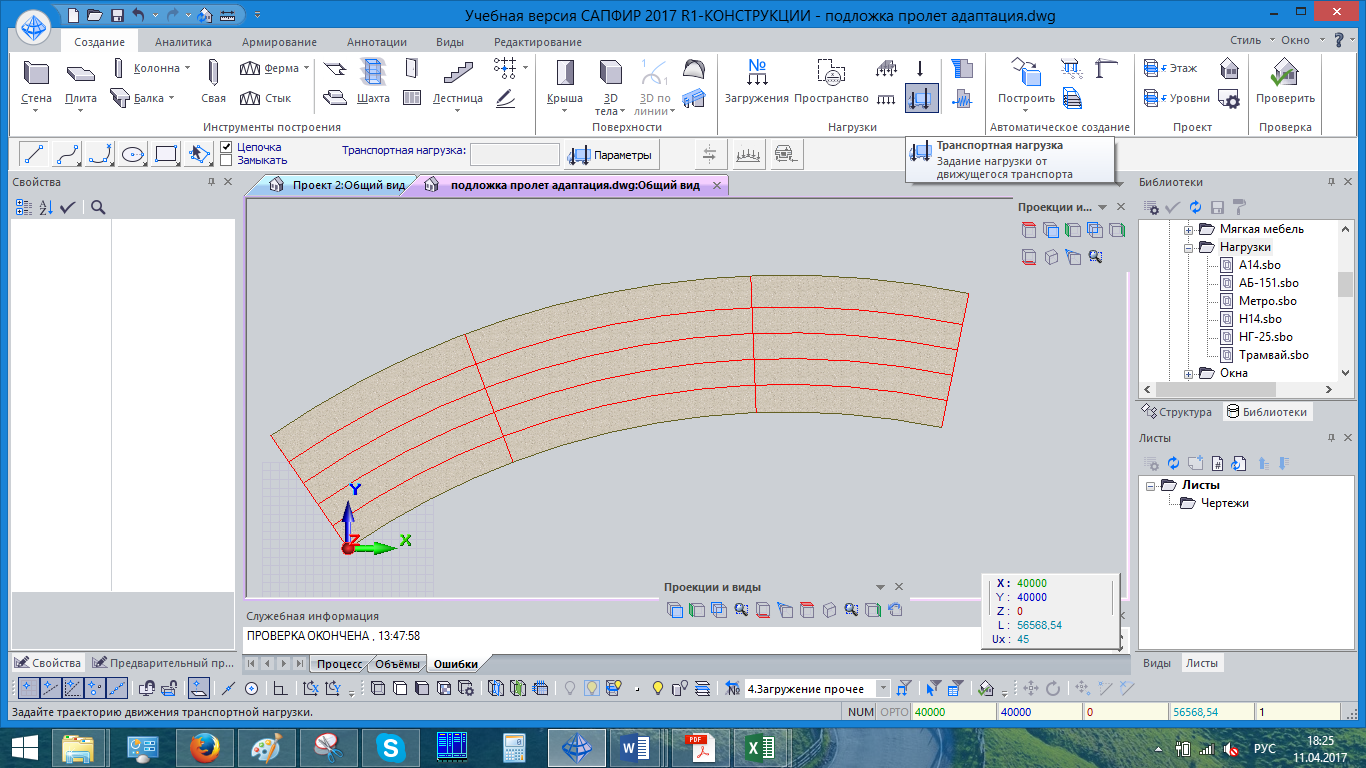Expand the Окна library folder
The height and width of the screenshot is (768, 1366).
pyautogui.click(x=1190, y=373)
